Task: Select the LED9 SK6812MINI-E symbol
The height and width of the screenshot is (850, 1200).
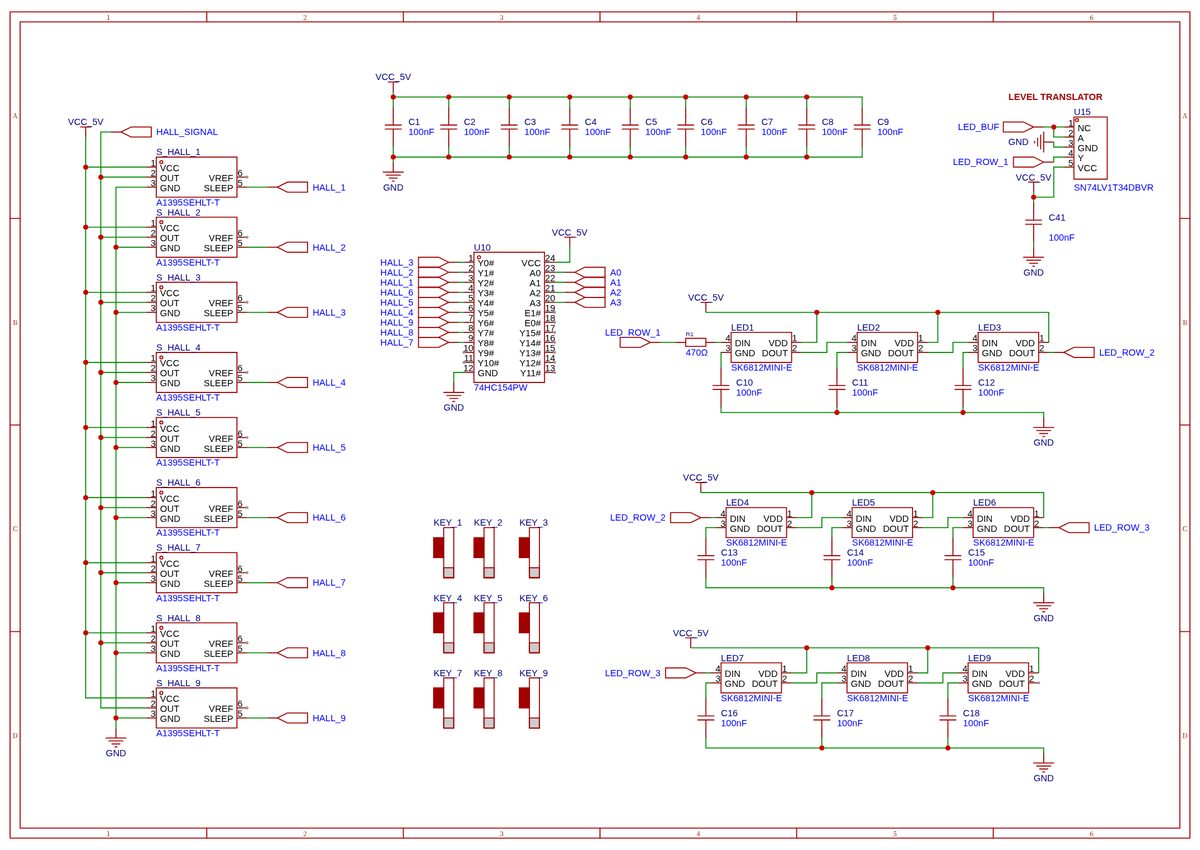Action: click(x=997, y=678)
